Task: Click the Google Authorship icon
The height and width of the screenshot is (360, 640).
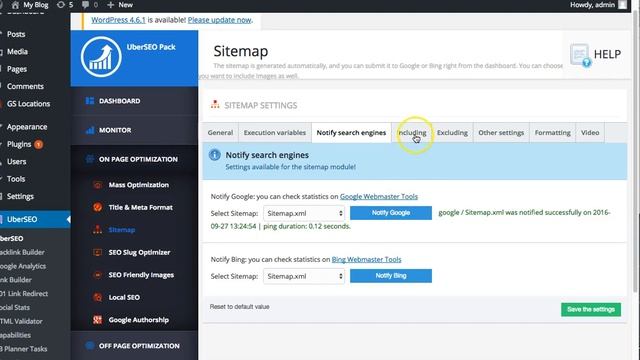Action: click(98, 320)
